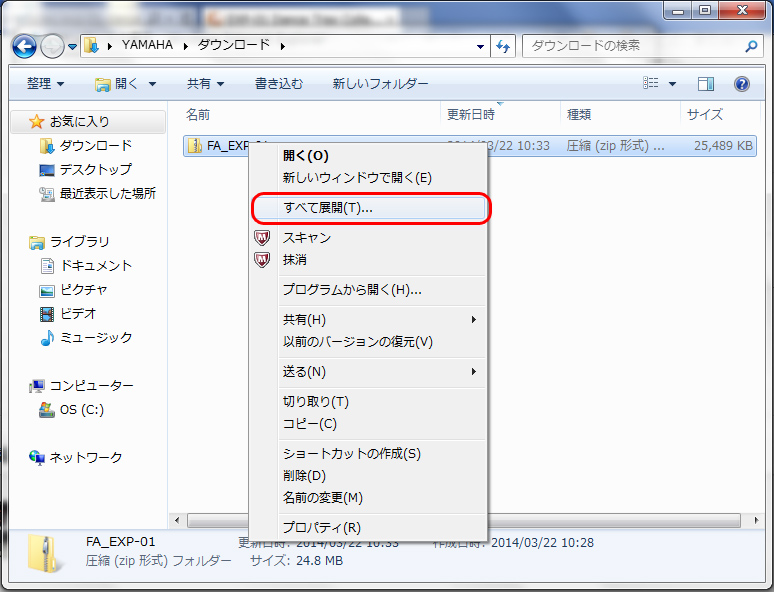Select コンピューター in the navigation pane
The height and width of the screenshot is (592, 774).
pyautogui.click(x=91, y=386)
